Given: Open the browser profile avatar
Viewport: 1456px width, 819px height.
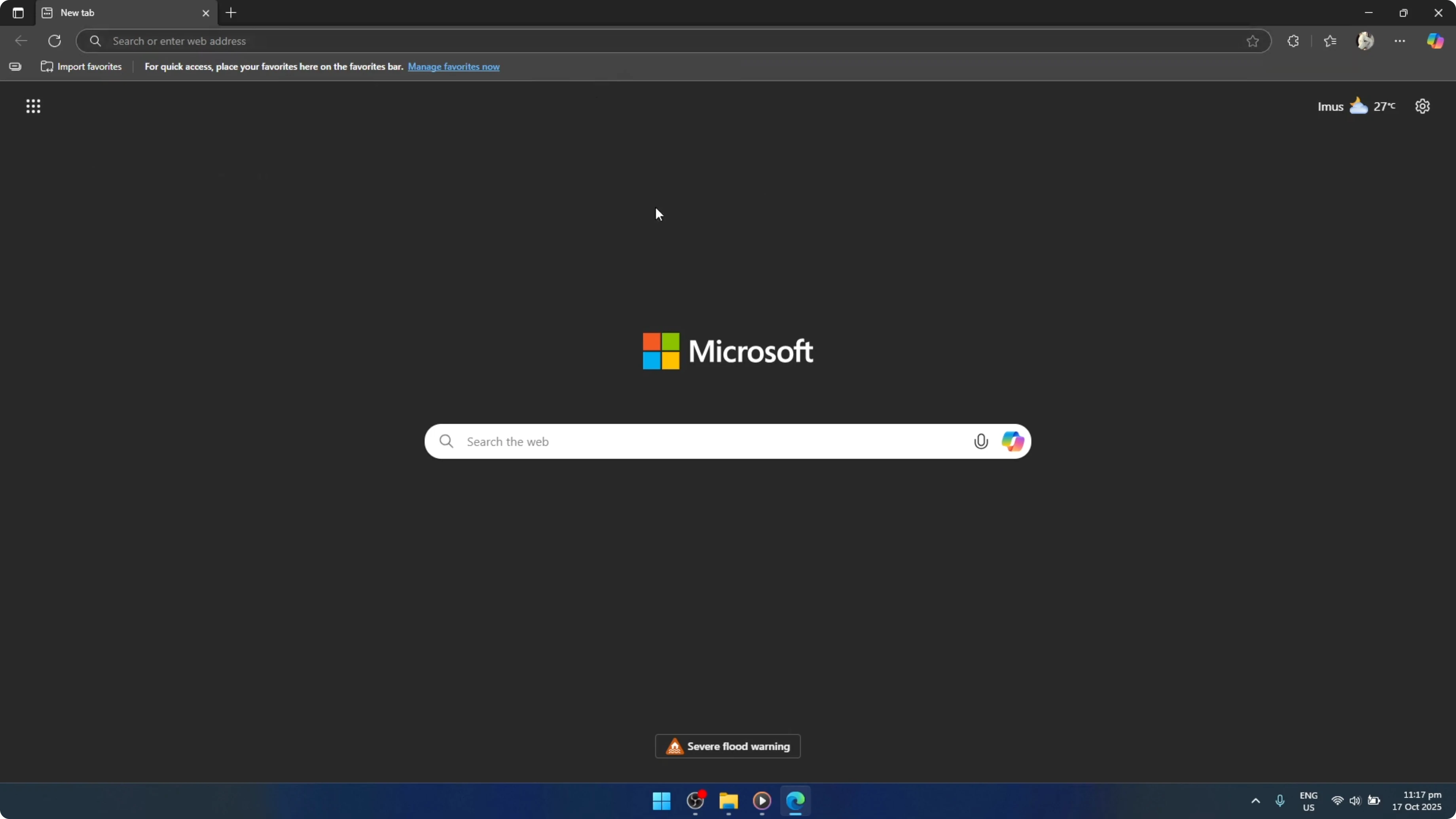Looking at the screenshot, I should coord(1365,41).
